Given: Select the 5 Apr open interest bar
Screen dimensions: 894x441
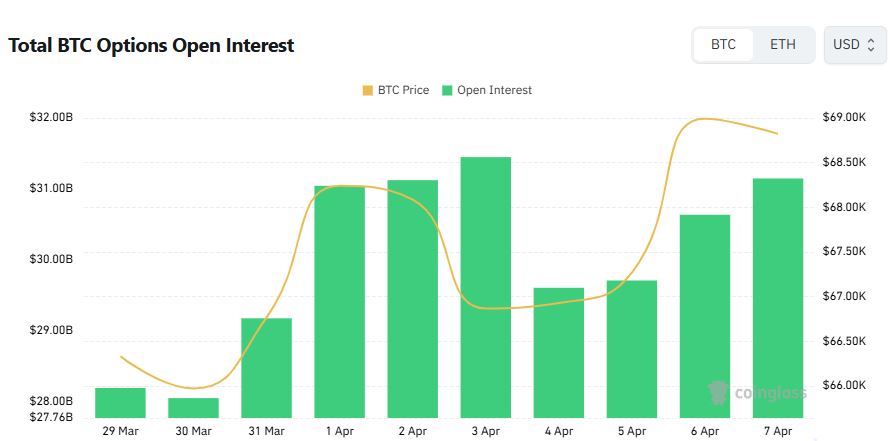Looking at the screenshot, I should [x=631, y=348].
